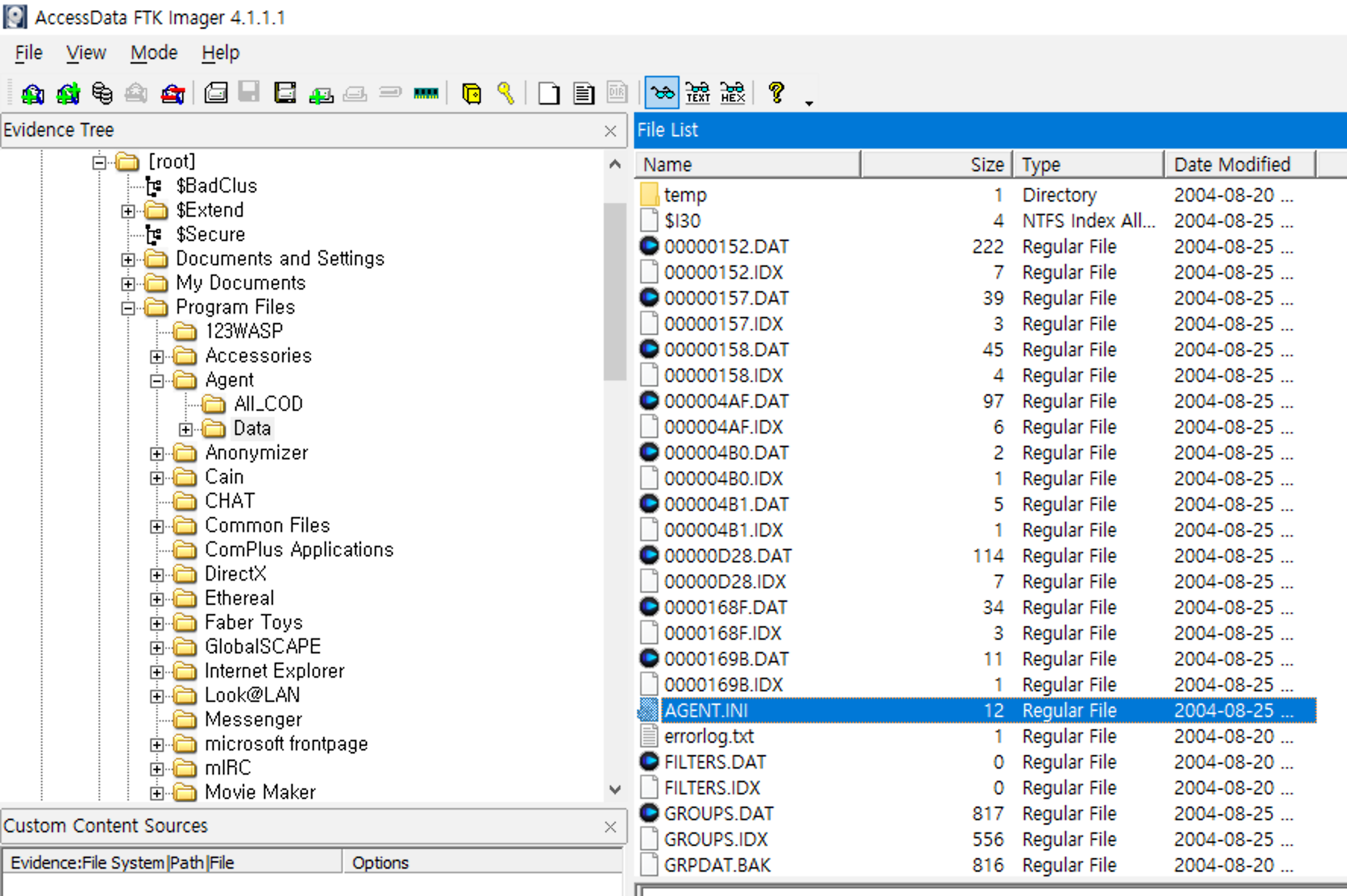Click the yellow question mark help icon
The width and height of the screenshot is (1347, 896).
(x=776, y=93)
